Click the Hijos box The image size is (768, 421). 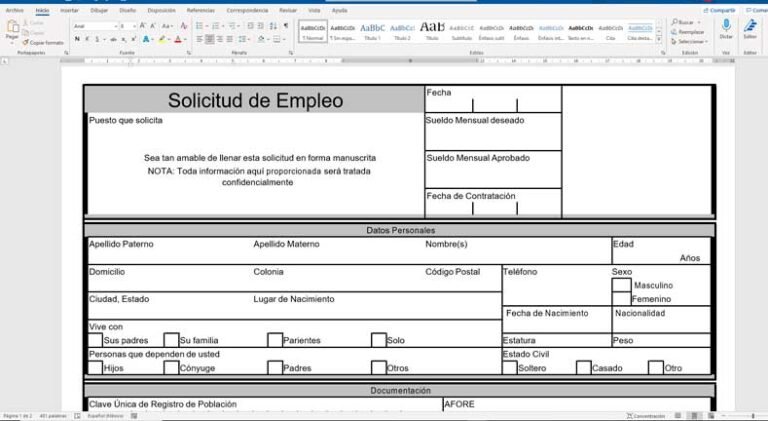click(x=95, y=368)
